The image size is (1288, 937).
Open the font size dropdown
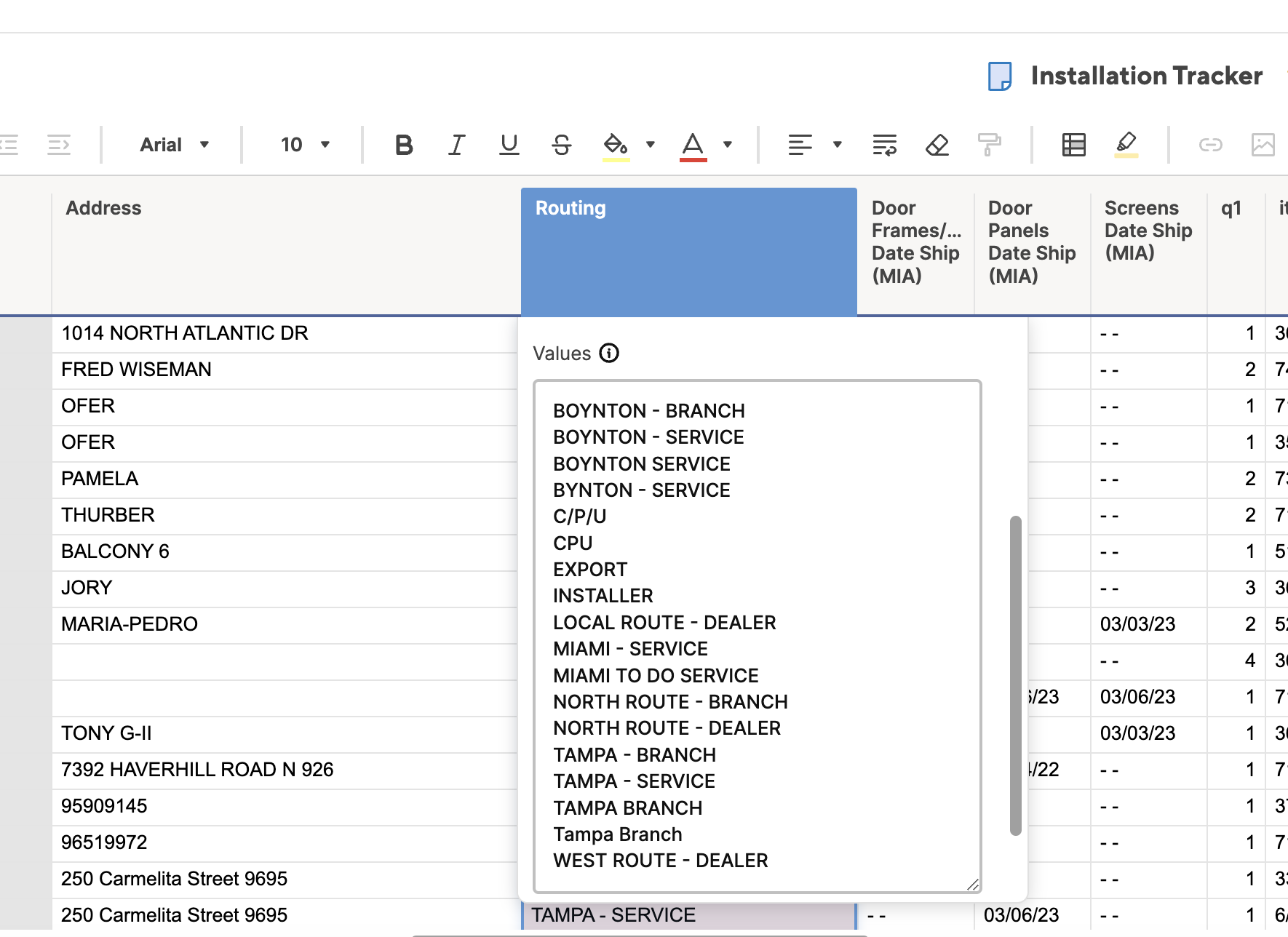tap(303, 145)
